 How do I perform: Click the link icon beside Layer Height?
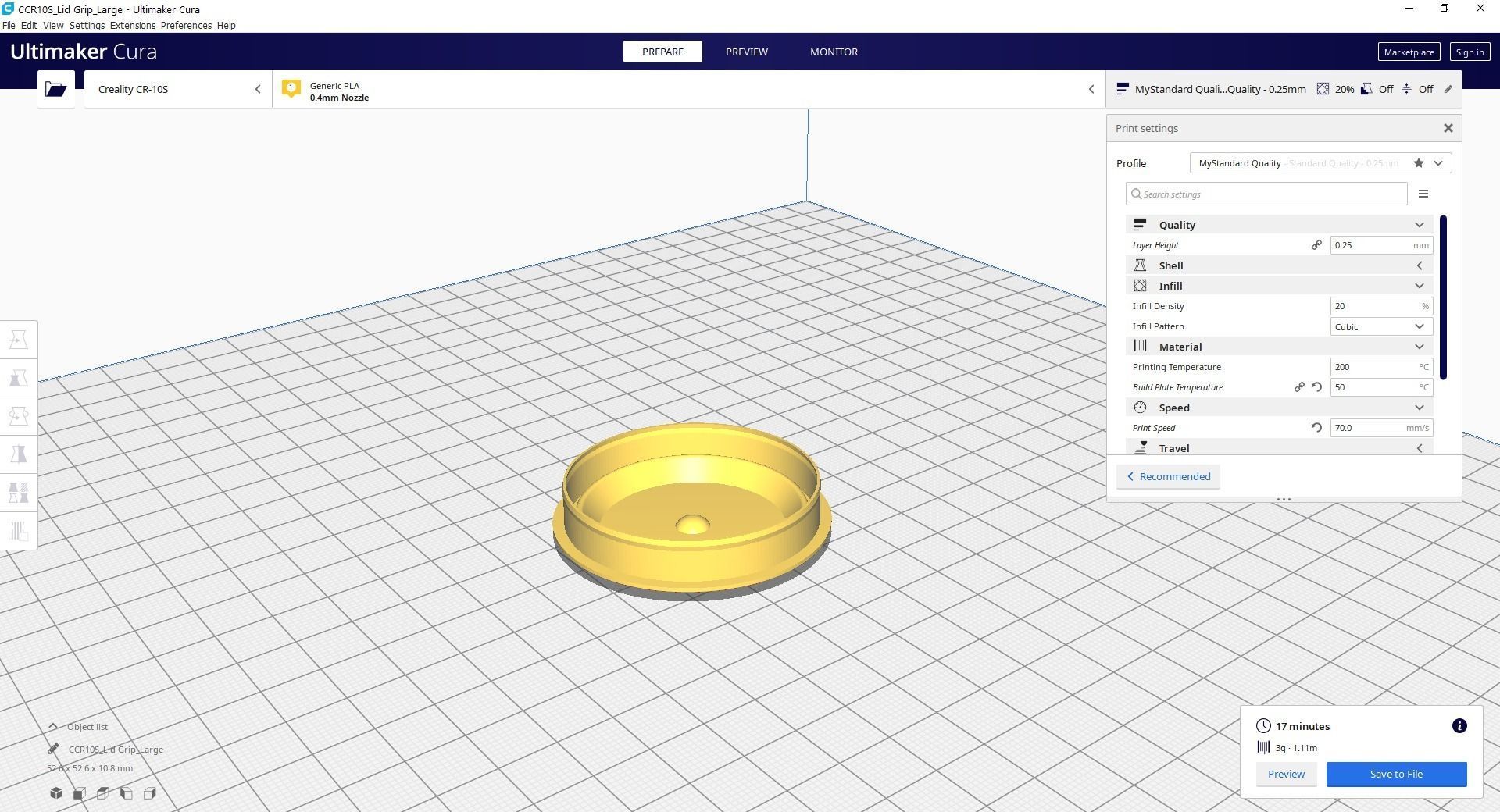coord(1316,245)
